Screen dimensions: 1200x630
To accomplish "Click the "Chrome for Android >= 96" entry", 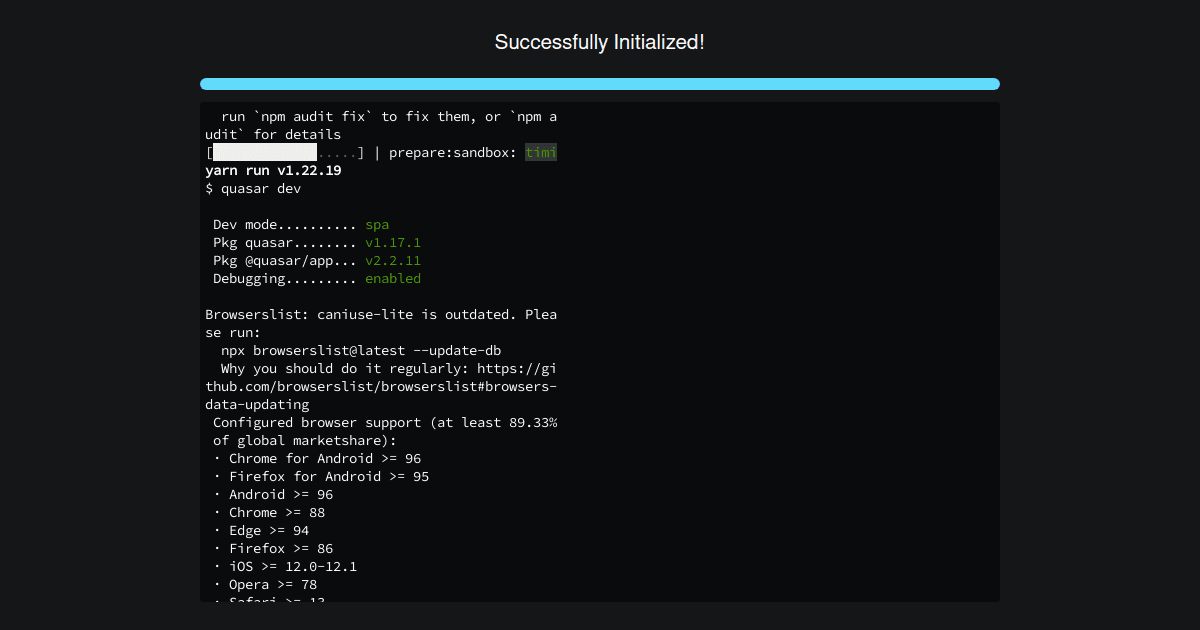I will (x=317, y=458).
